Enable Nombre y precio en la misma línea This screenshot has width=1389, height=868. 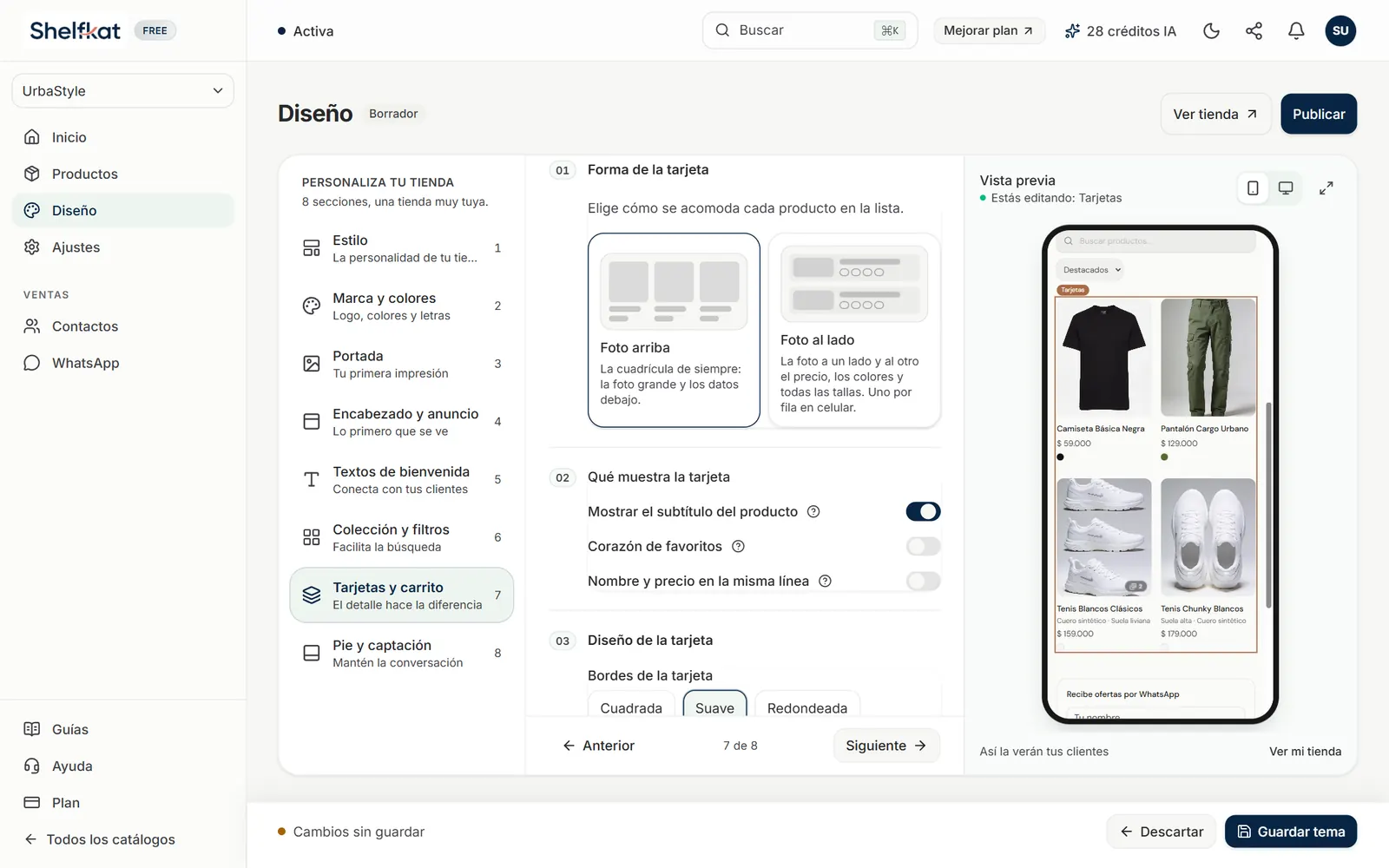[x=923, y=581]
